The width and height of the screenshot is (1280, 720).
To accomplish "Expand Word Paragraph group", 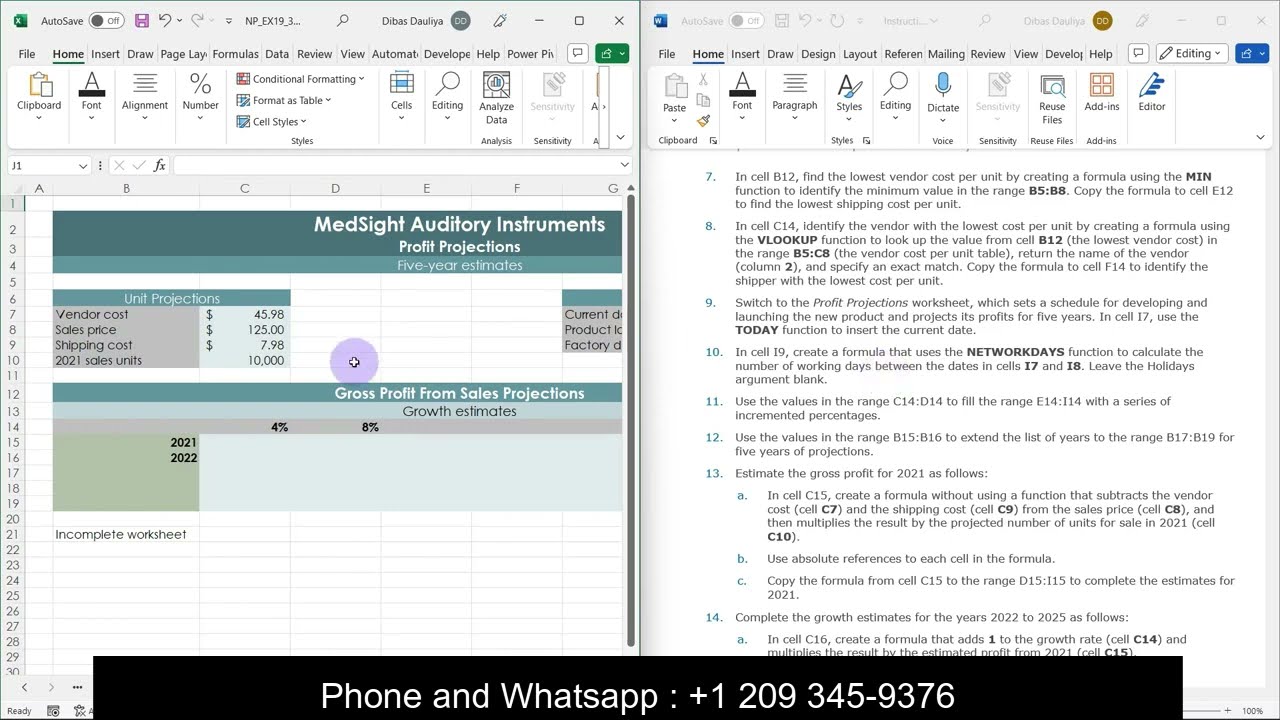I will [795, 96].
